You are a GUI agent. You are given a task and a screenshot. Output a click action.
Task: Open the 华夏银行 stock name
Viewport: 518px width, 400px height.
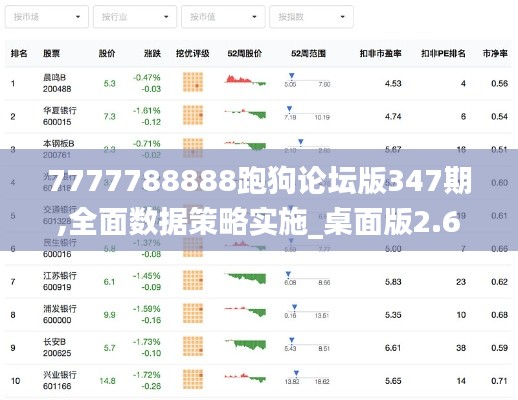(x=60, y=111)
